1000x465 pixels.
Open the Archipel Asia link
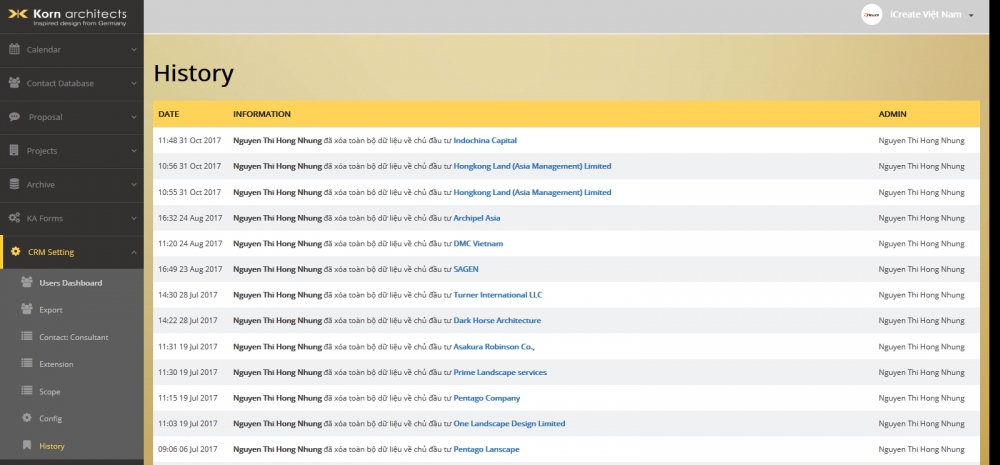[476, 218]
